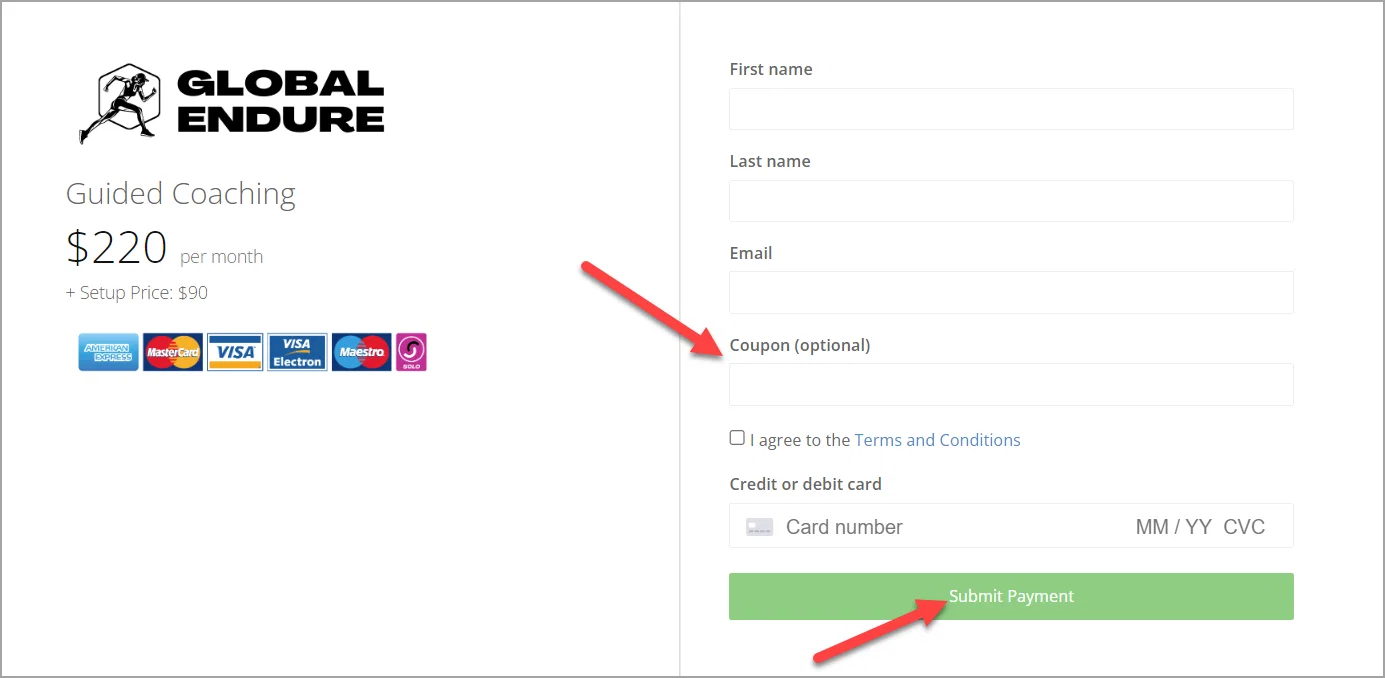Screen dimensions: 1385x678
Task: Click the Guided Coaching plan title
Action: coord(181,194)
